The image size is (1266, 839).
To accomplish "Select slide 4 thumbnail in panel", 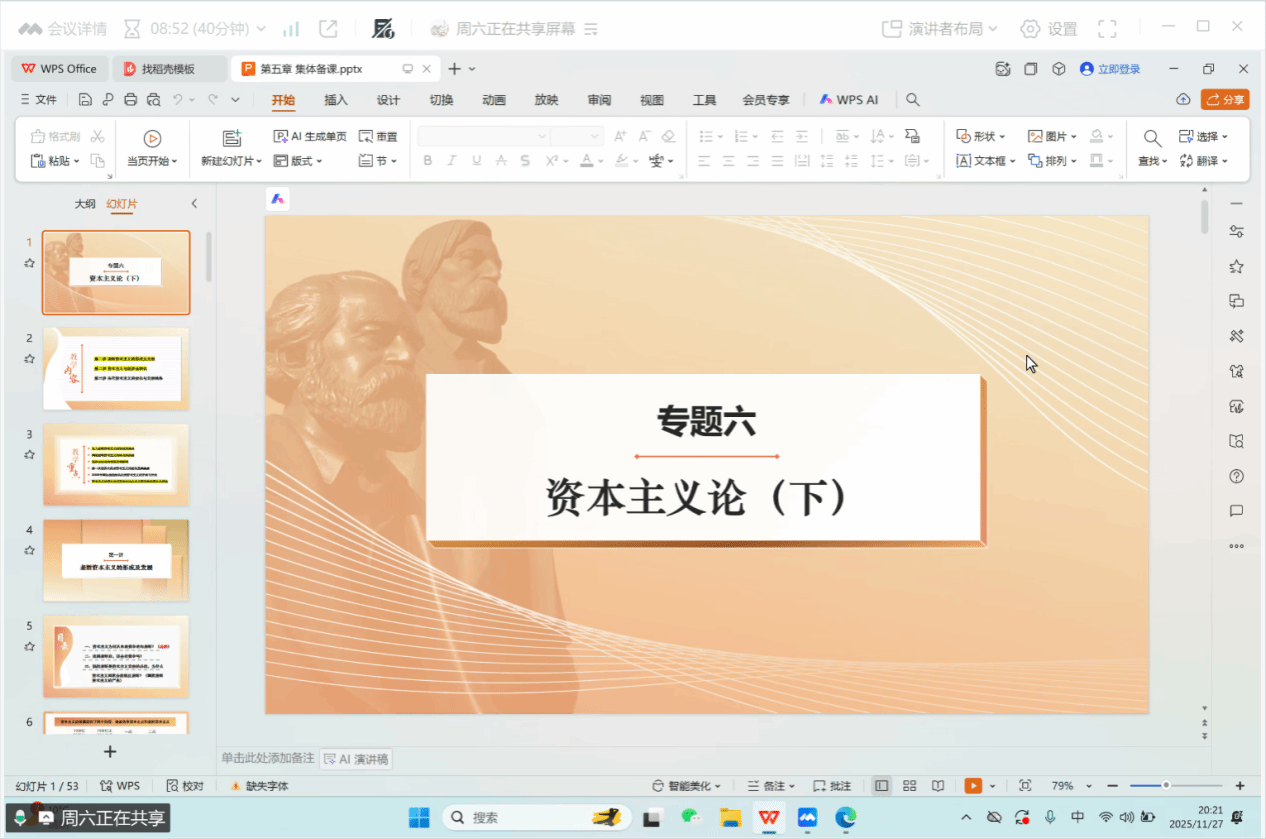I will pyautogui.click(x=116, y=560).
